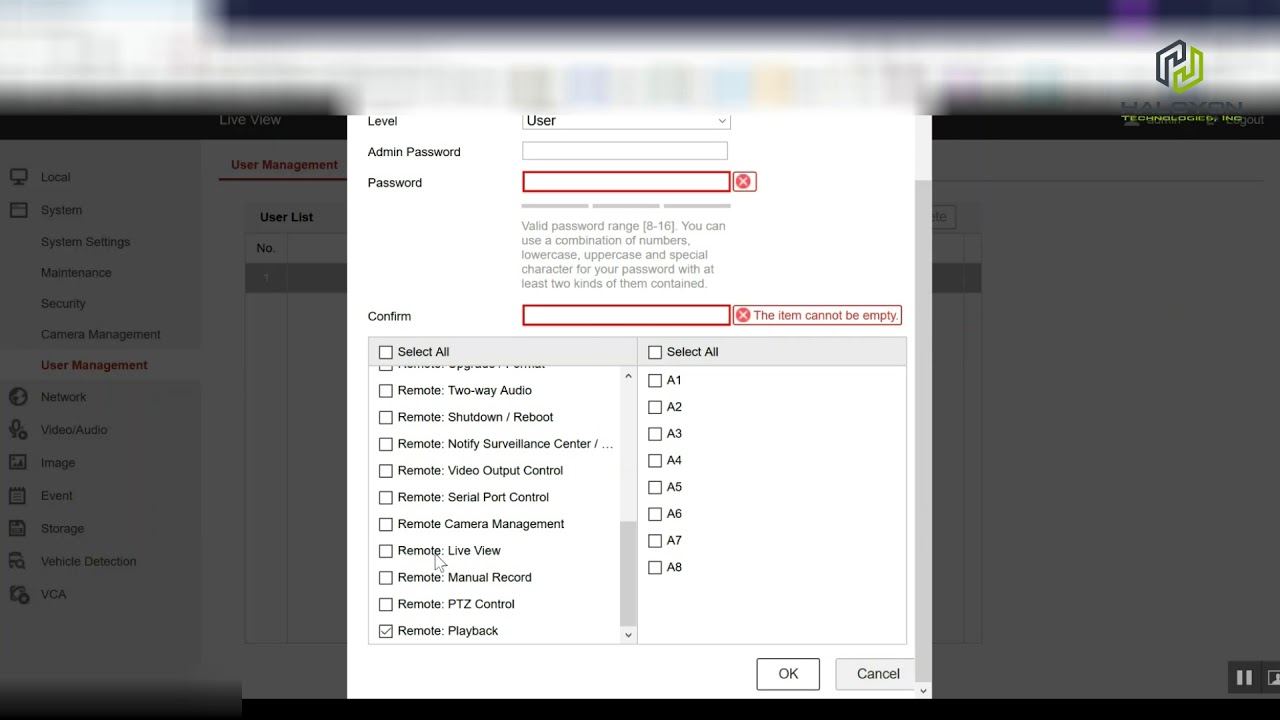
Task: Click the Event calendar icon
Action: coord(18,496)
